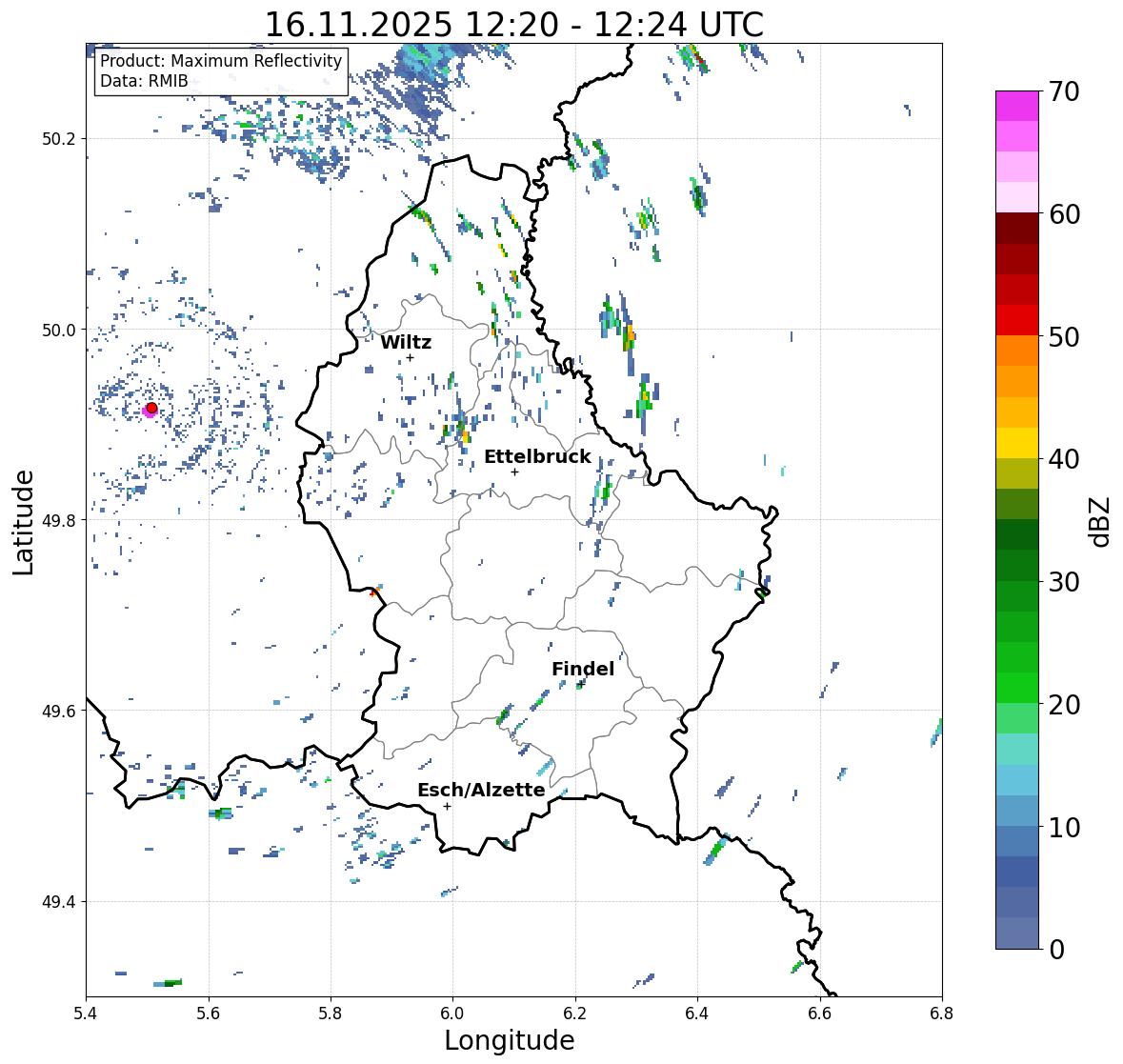Click the 'Data: RMIB' text

[x=144, y=81]
